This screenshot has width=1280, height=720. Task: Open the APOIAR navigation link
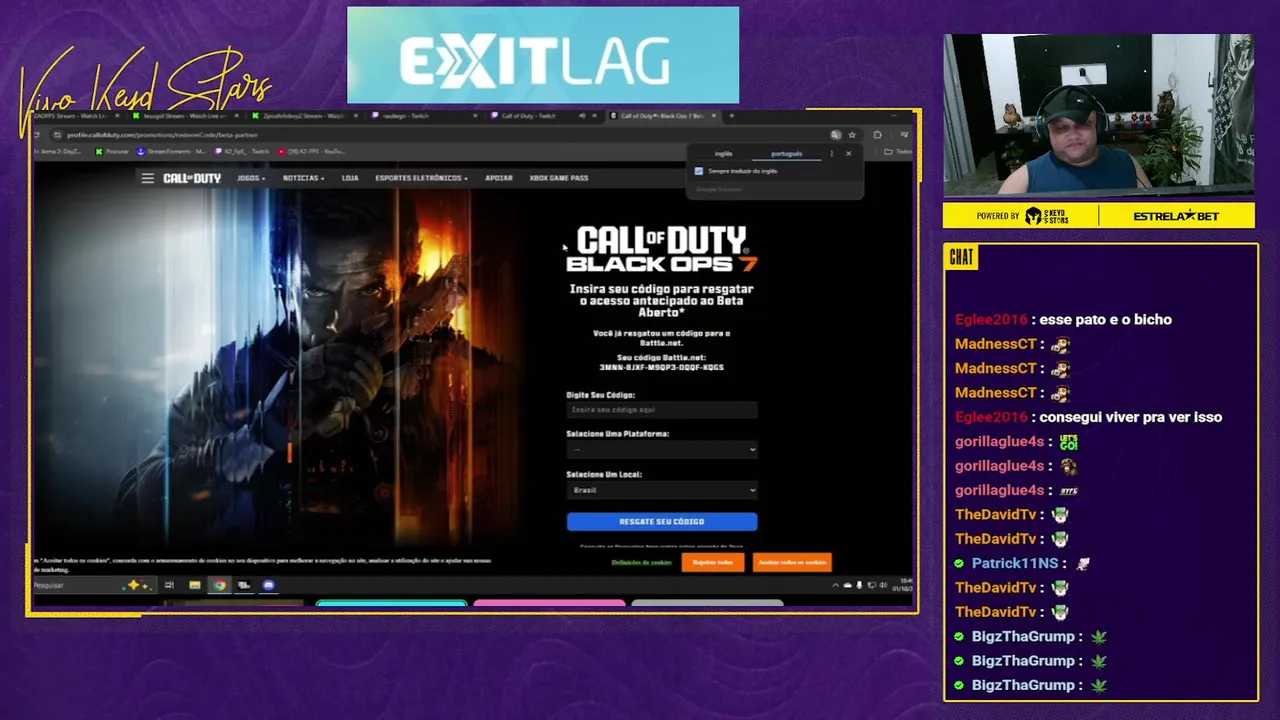pos(499,178)
